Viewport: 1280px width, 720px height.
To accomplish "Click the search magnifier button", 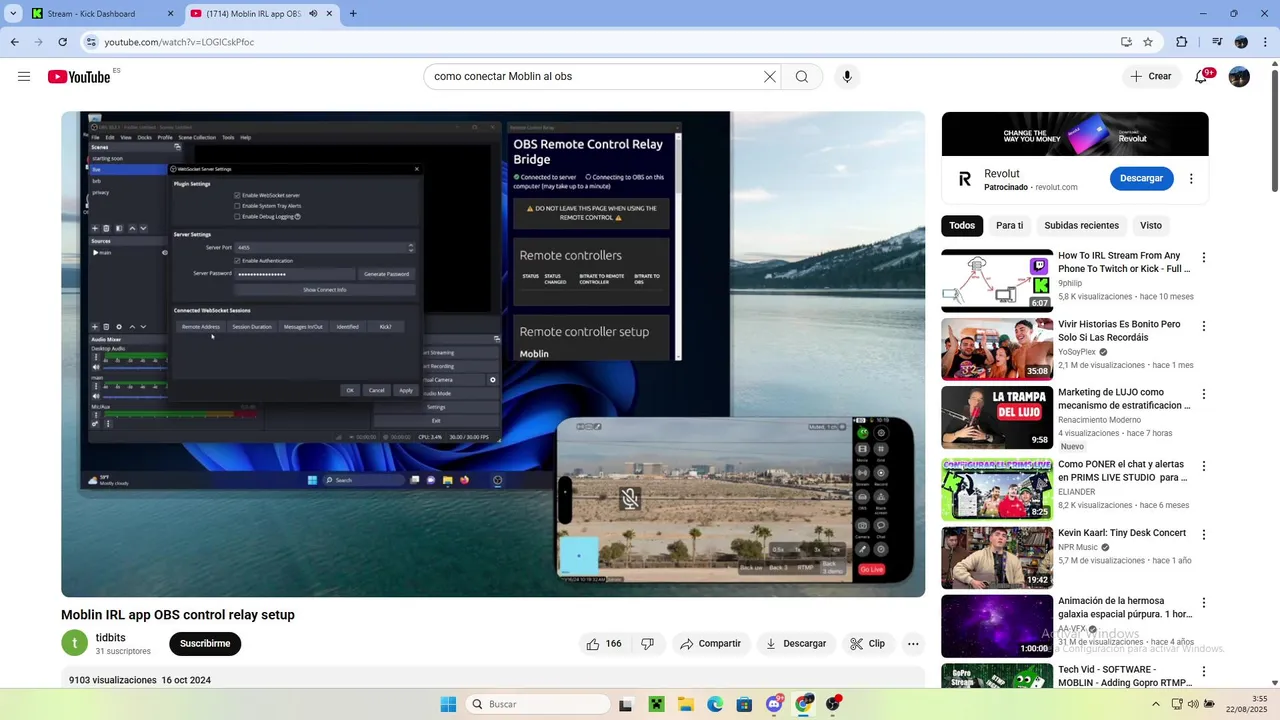I will coord(802,77).
